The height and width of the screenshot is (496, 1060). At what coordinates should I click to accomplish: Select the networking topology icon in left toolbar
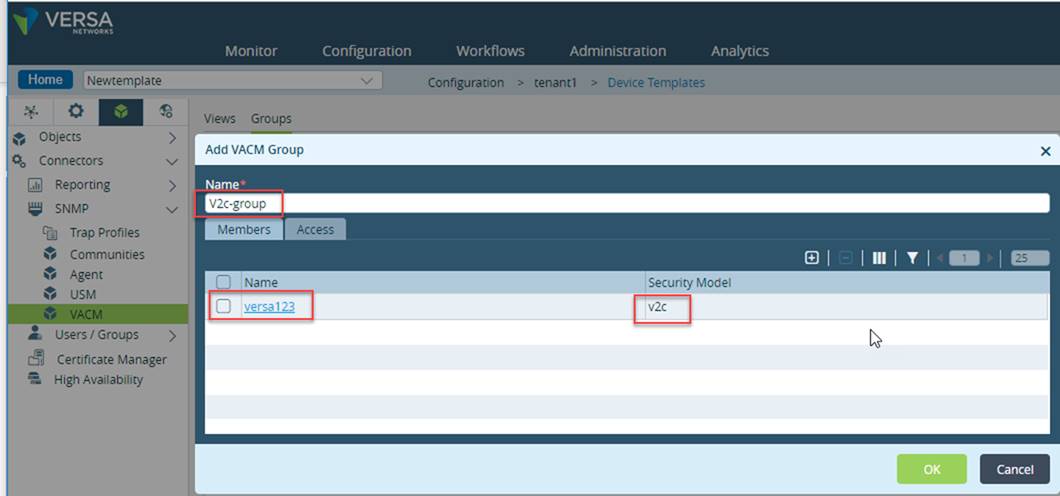point(31,112)
